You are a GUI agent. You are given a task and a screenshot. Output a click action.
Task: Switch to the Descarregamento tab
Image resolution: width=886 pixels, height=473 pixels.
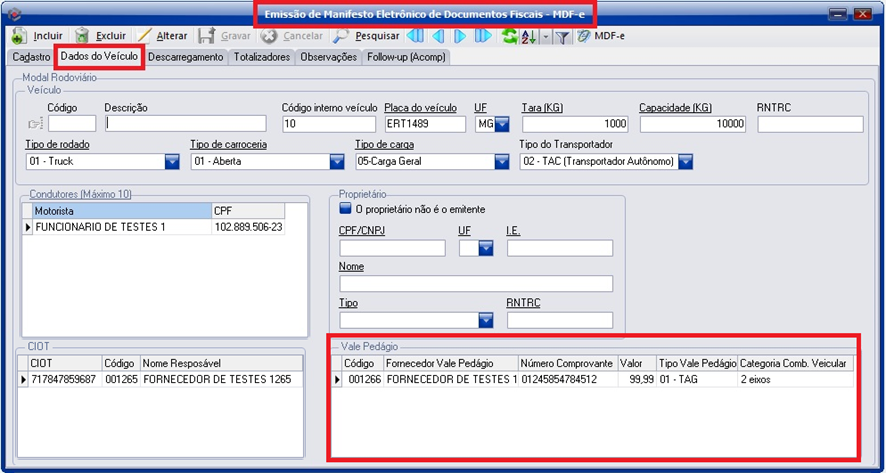click(x=186, y=58)
